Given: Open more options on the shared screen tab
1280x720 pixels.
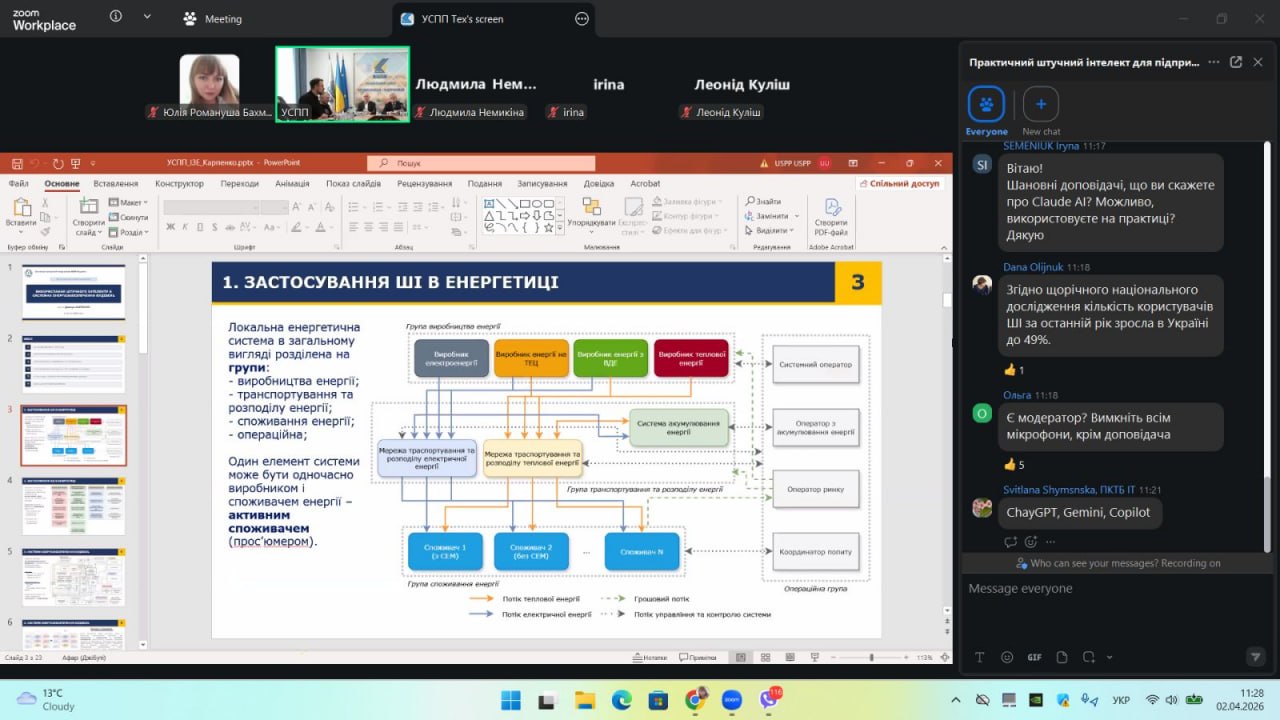Looking at the screenshot, I should tap(582, 18).
